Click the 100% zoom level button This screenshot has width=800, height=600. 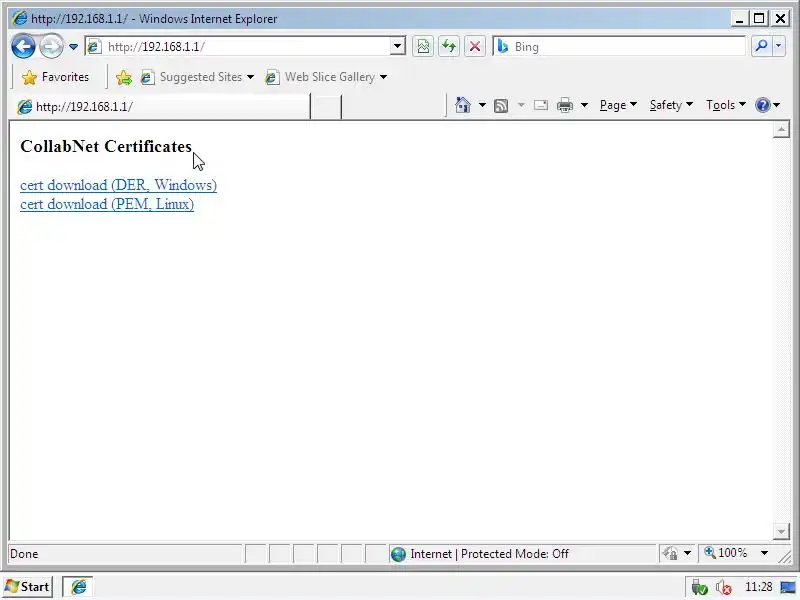tap(726, 553)
